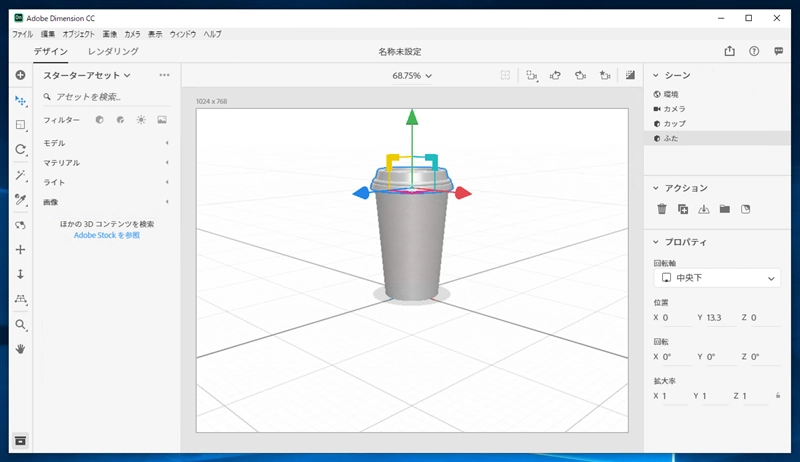
Task: Click the share export icon
Action: 730,51
